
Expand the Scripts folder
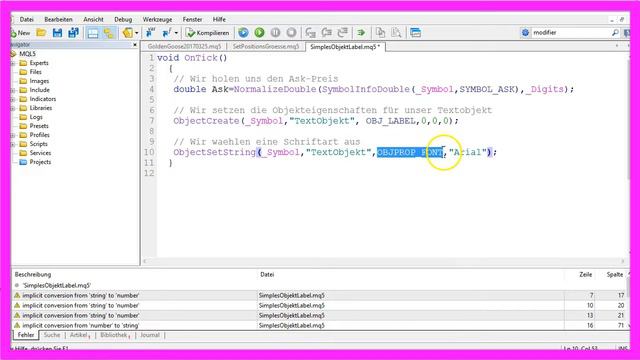click(13, 144)
